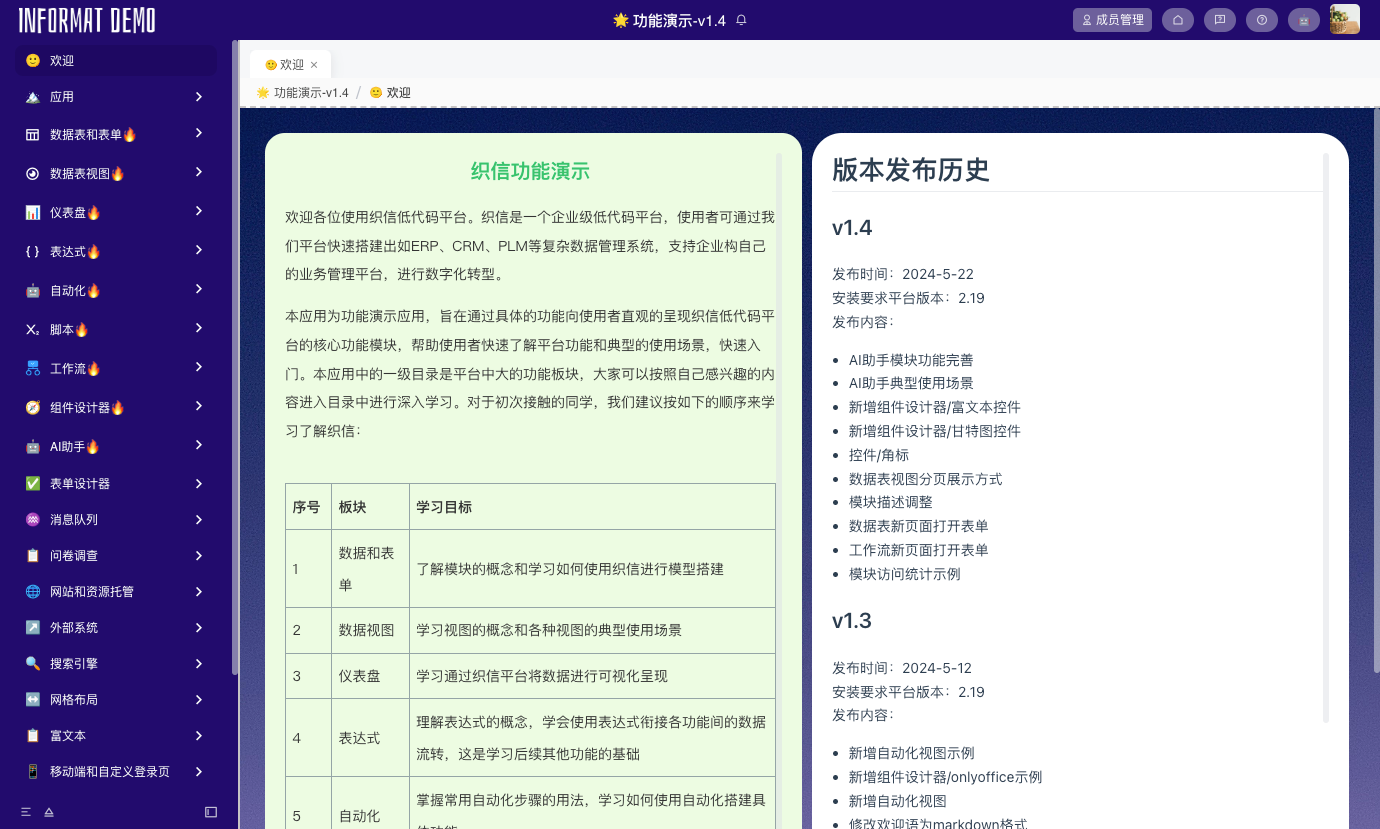Open the 成员管理 button

[x=1112, y=19]
